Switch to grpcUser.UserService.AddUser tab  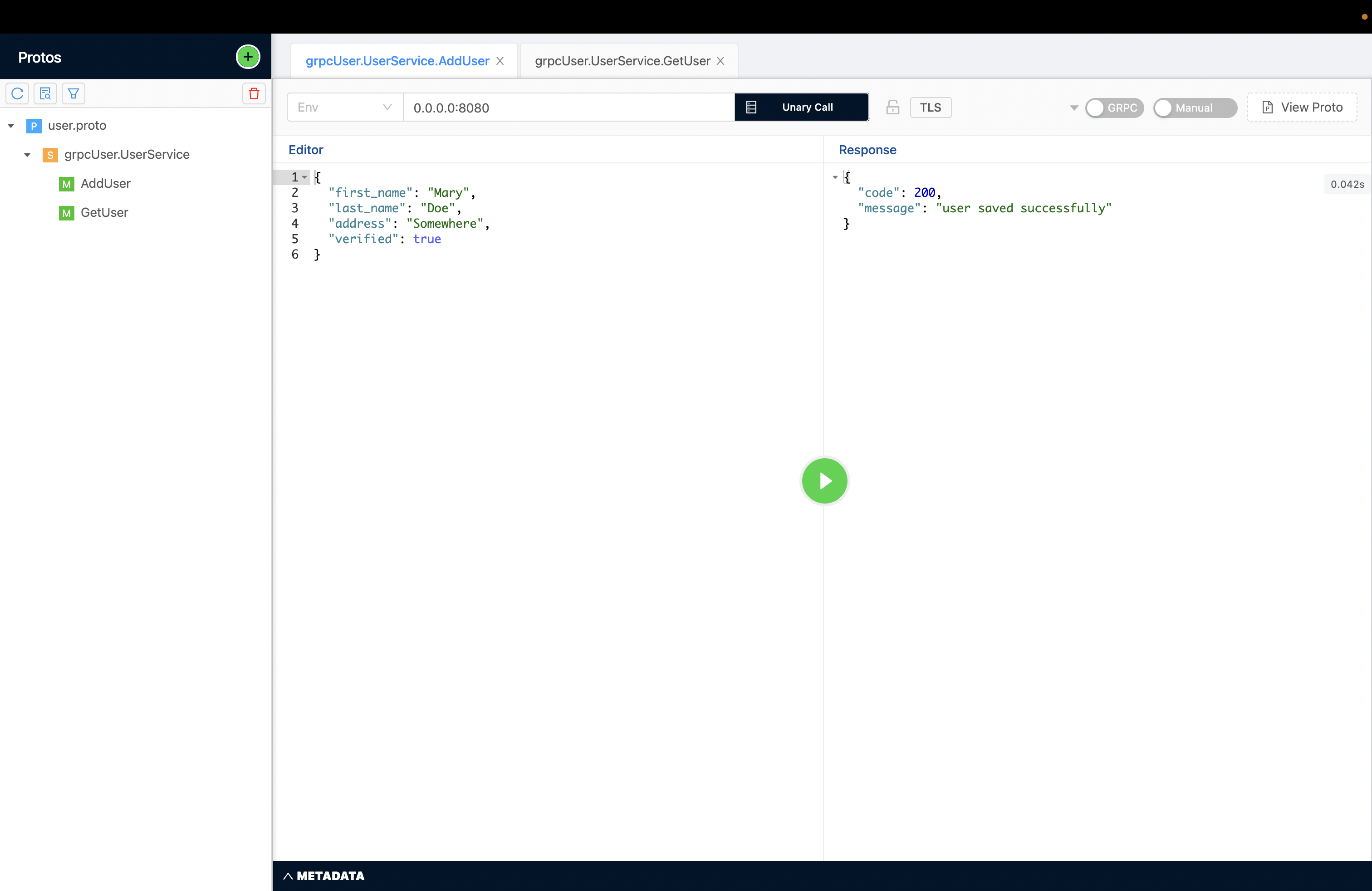click(x=398, y=60)
